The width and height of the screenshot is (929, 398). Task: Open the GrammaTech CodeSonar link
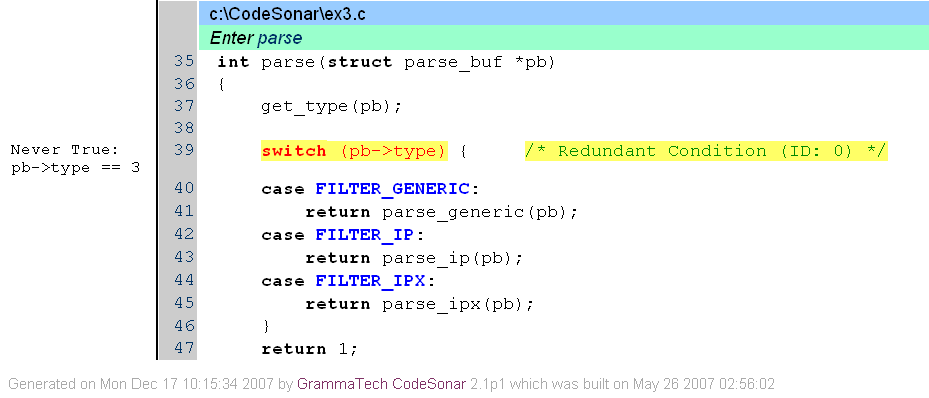382,384
